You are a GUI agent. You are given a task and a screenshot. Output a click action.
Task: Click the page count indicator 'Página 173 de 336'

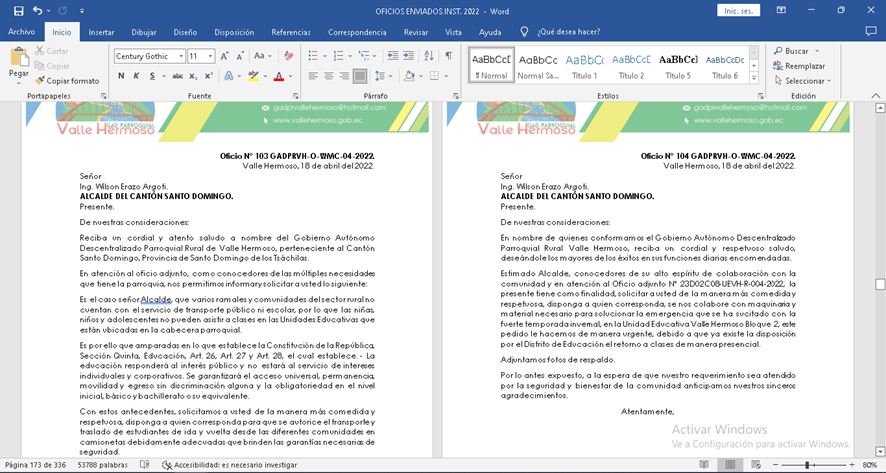point(35,465)
